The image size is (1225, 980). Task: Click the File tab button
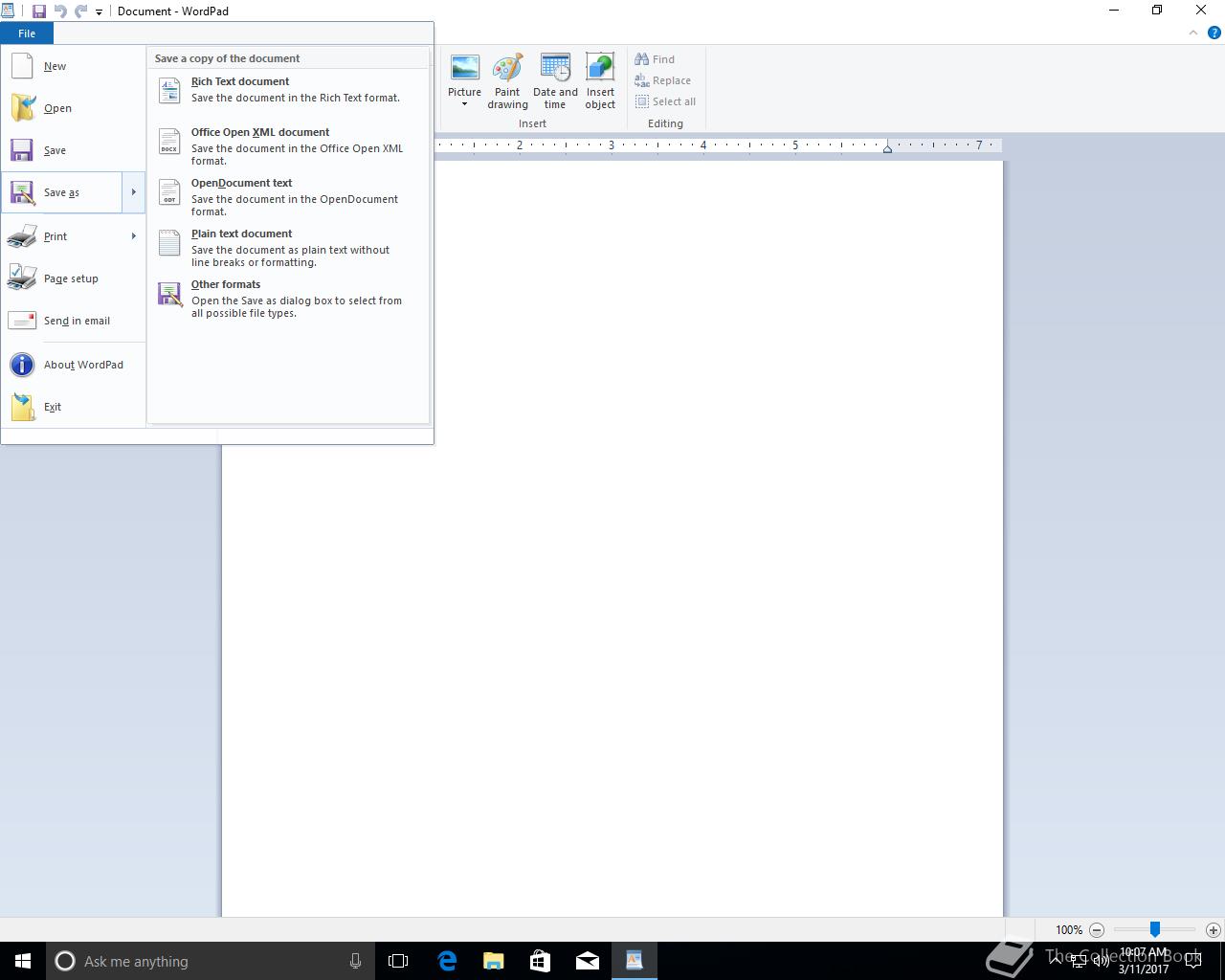(x=27, y=33)
